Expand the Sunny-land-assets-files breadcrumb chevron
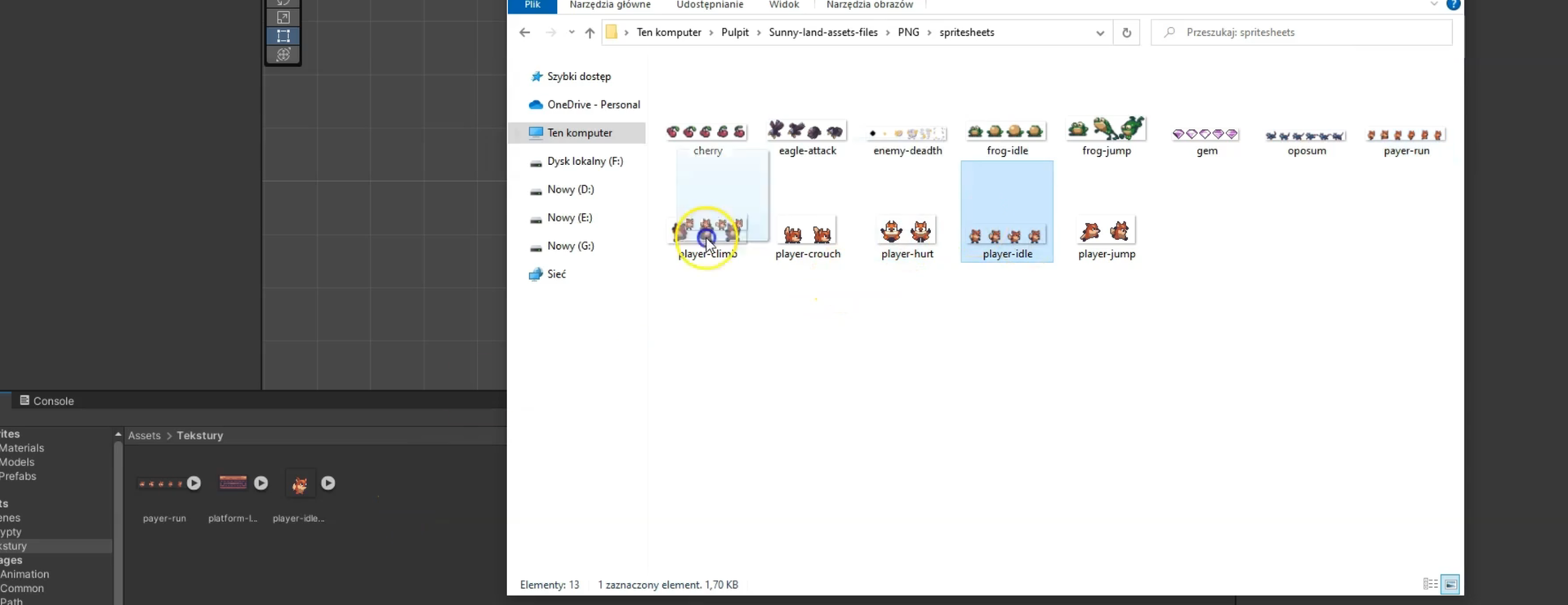 tap(888, 33)
